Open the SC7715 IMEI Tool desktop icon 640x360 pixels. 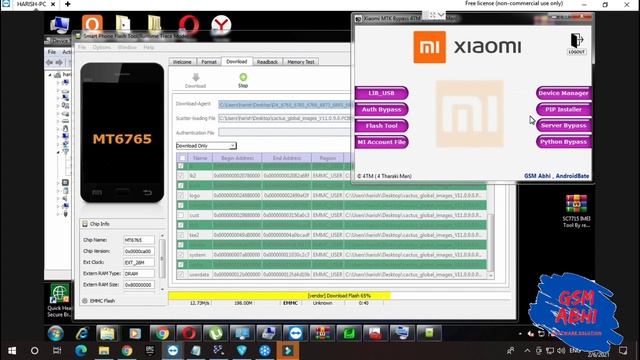(x=576, y=204)
